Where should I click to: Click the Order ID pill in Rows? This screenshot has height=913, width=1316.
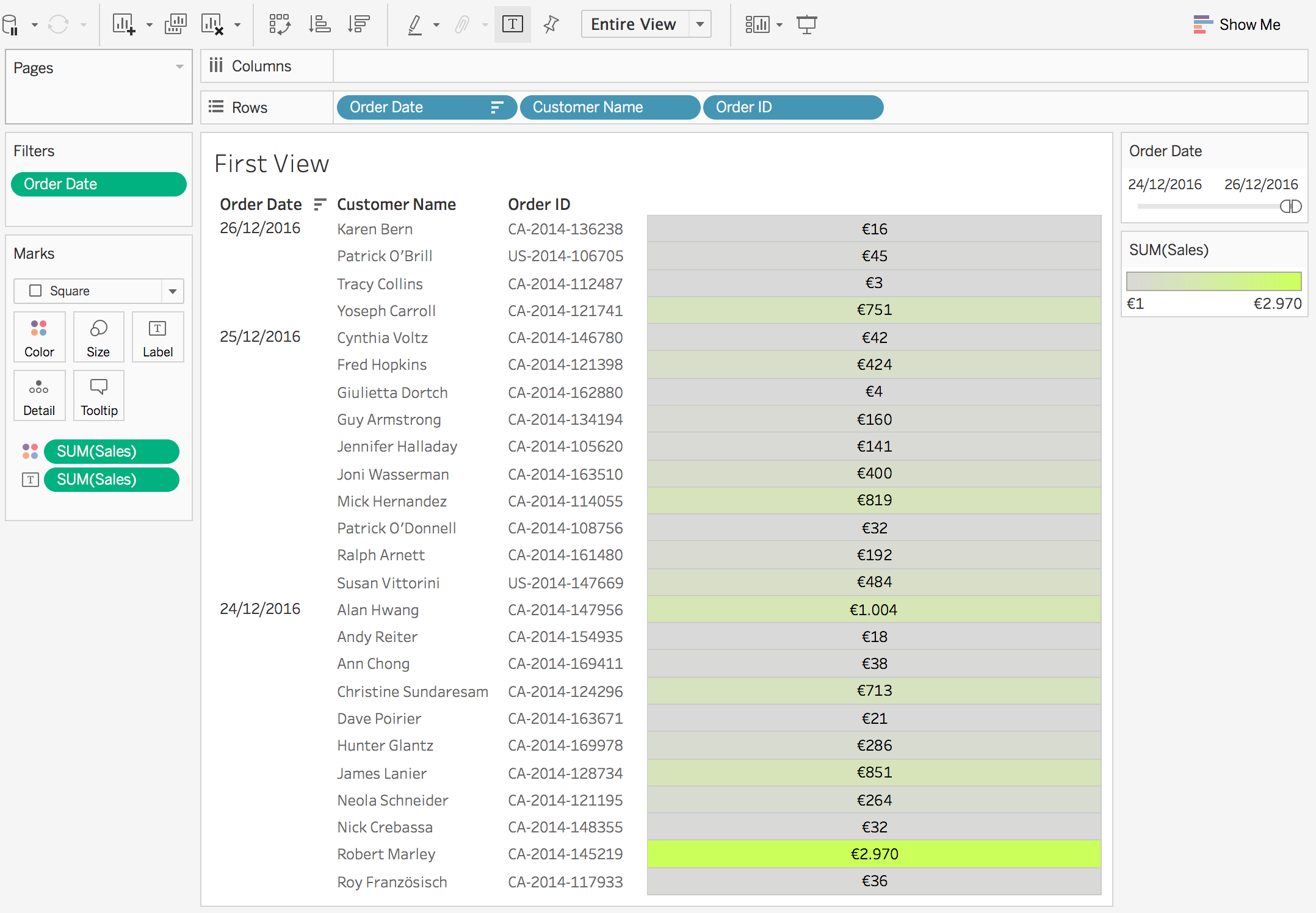(792, 107)
